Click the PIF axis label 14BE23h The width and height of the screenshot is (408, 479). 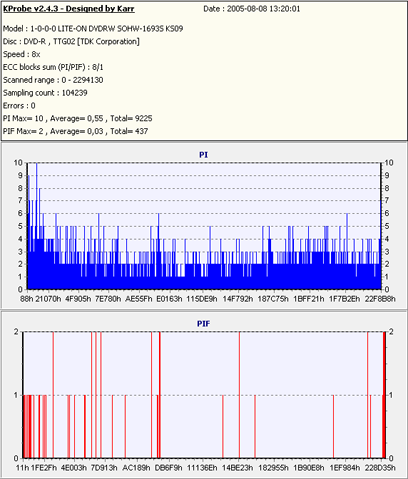point(237,468)
